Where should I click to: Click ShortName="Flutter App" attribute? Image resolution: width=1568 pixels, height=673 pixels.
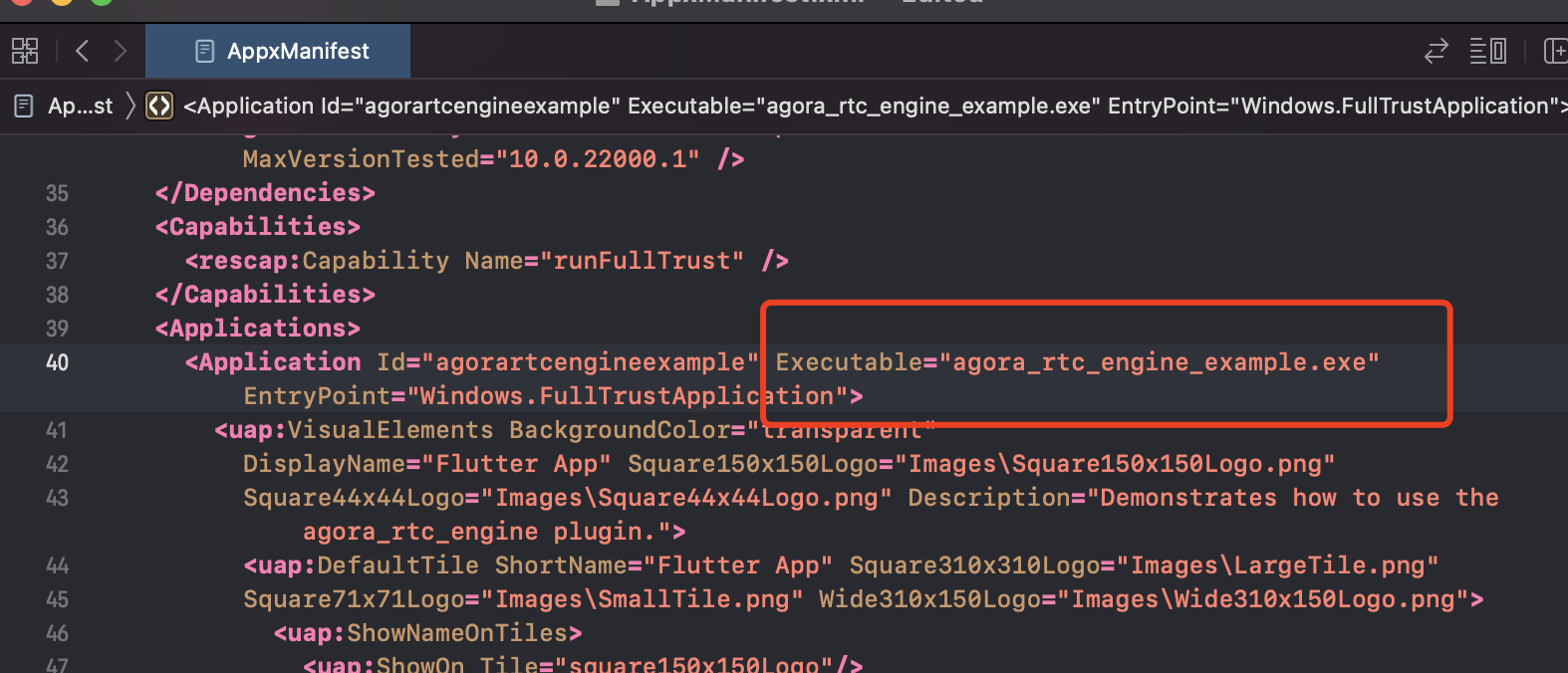[663, 565]
